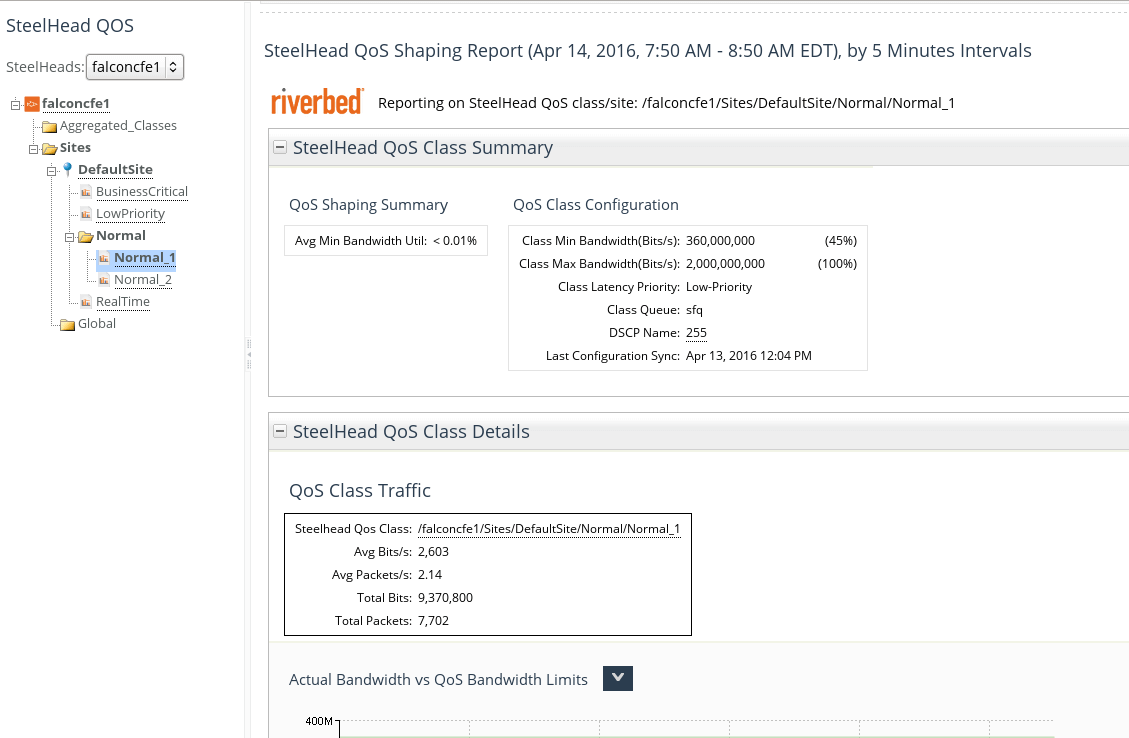Click the QoS Class Traffic heading
1129x738 pixels.
[x=360, y=490]
